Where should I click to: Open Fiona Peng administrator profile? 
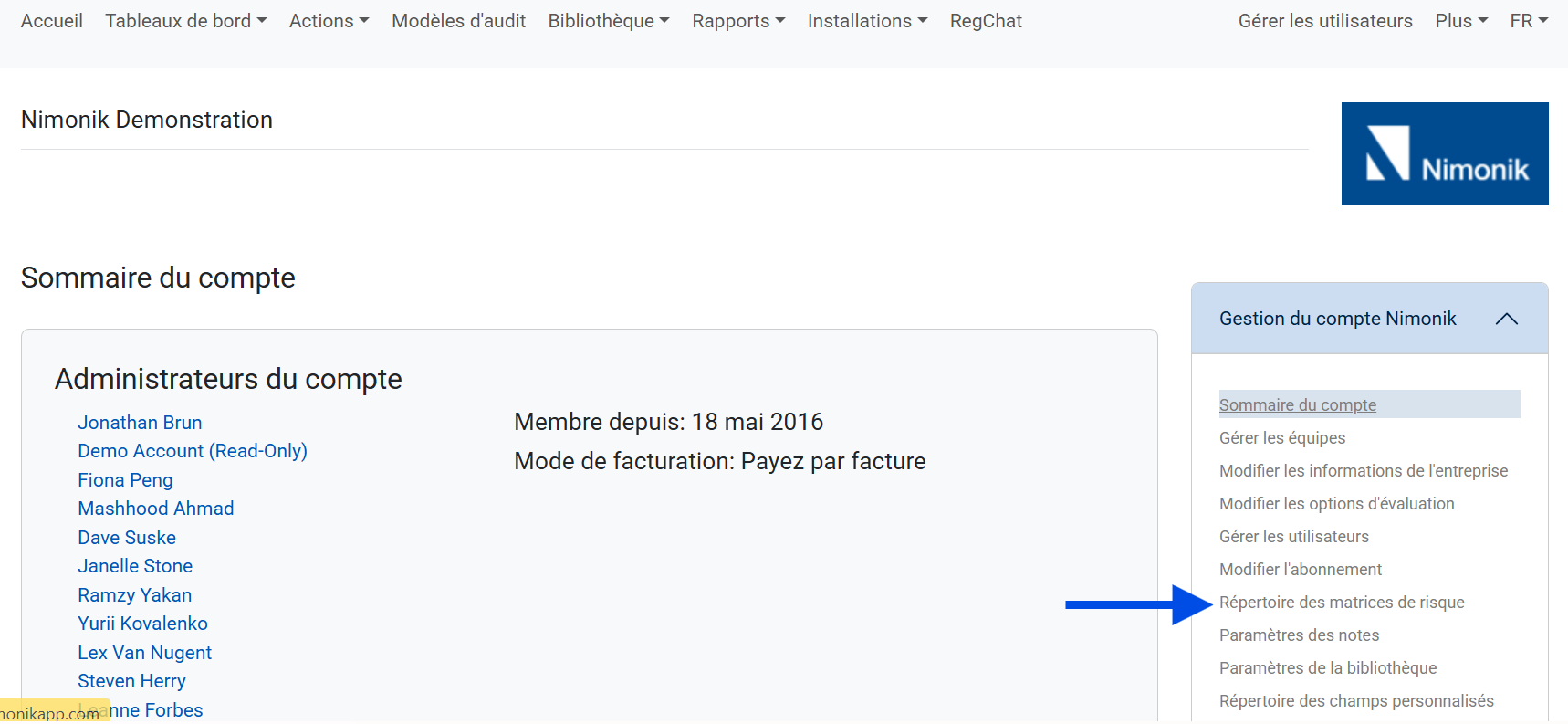[x=125, y=480]
